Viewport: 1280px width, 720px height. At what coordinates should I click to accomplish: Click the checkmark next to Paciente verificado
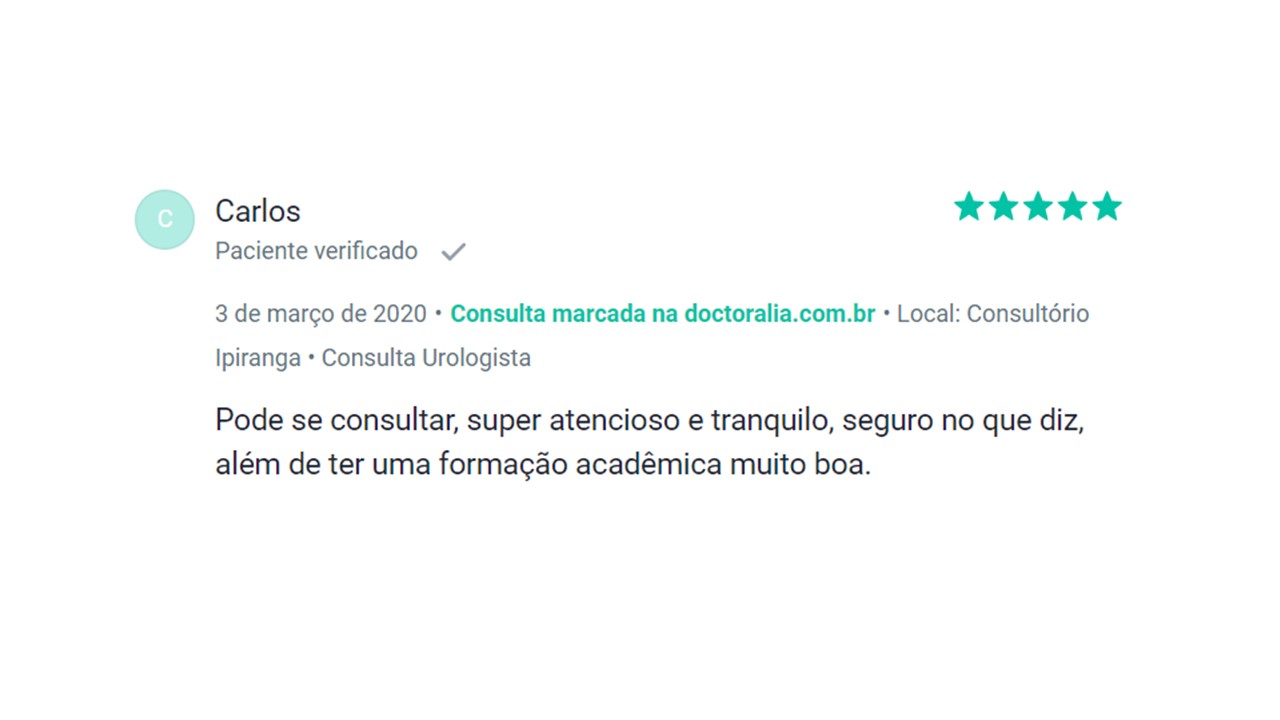pyautogui.click(x=453, y=251)
